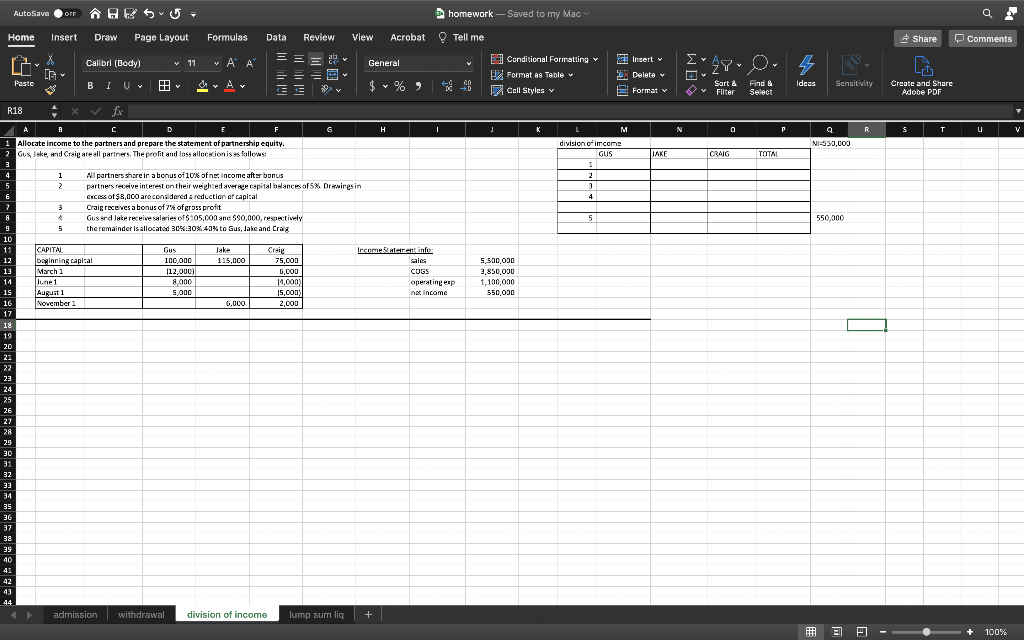Click Increase Decimal icon
The width and height of the screenshot is (1024, 640).
[x=447, y=86]
